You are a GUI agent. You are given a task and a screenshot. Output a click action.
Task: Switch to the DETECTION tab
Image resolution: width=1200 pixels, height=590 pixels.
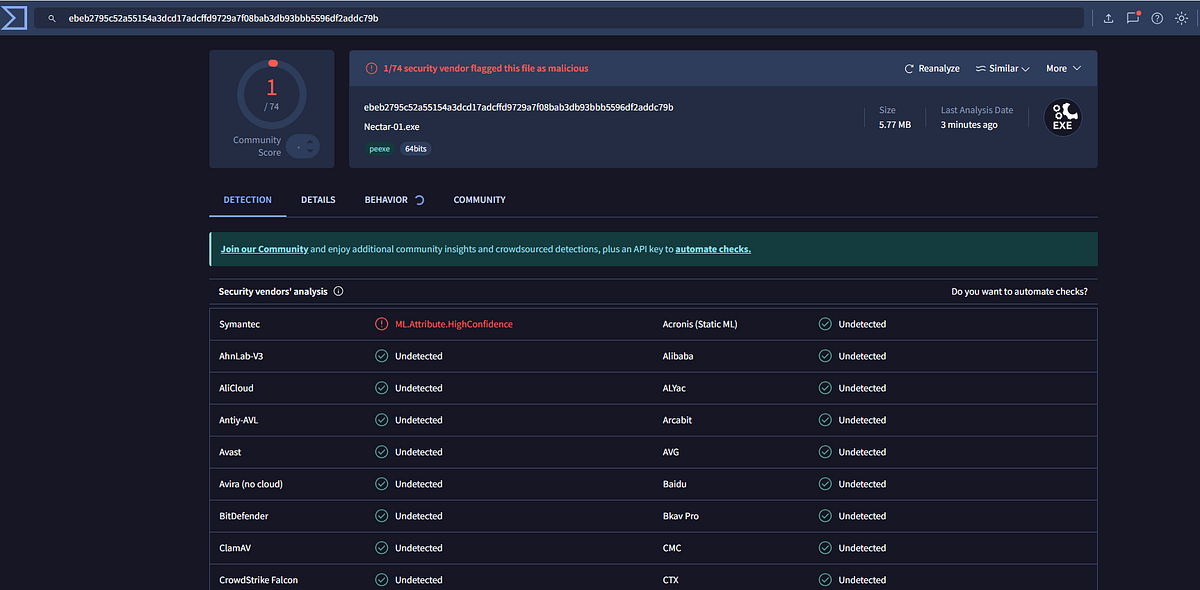pos(247,200)
